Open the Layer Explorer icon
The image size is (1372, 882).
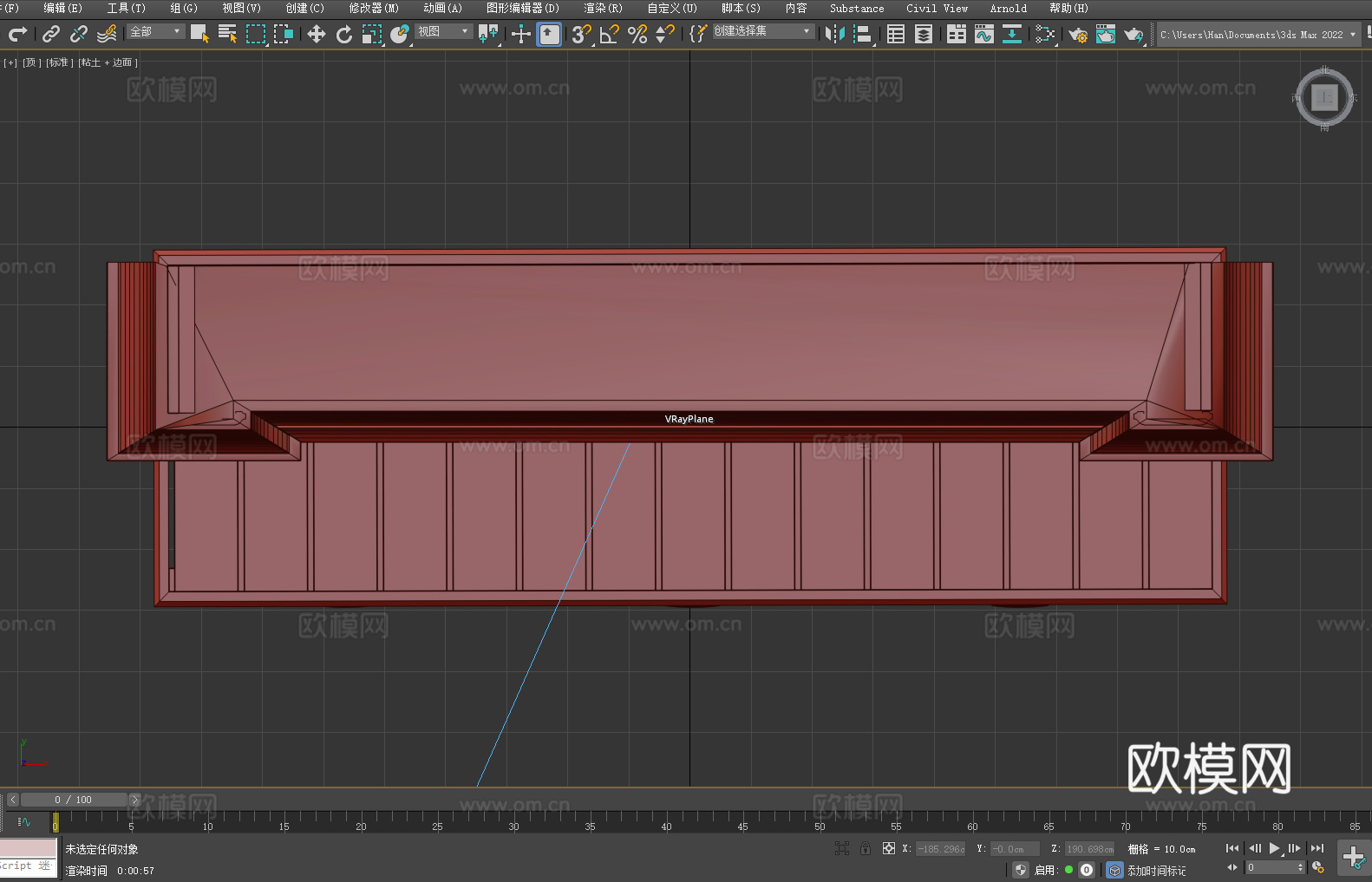coord(924,34)
